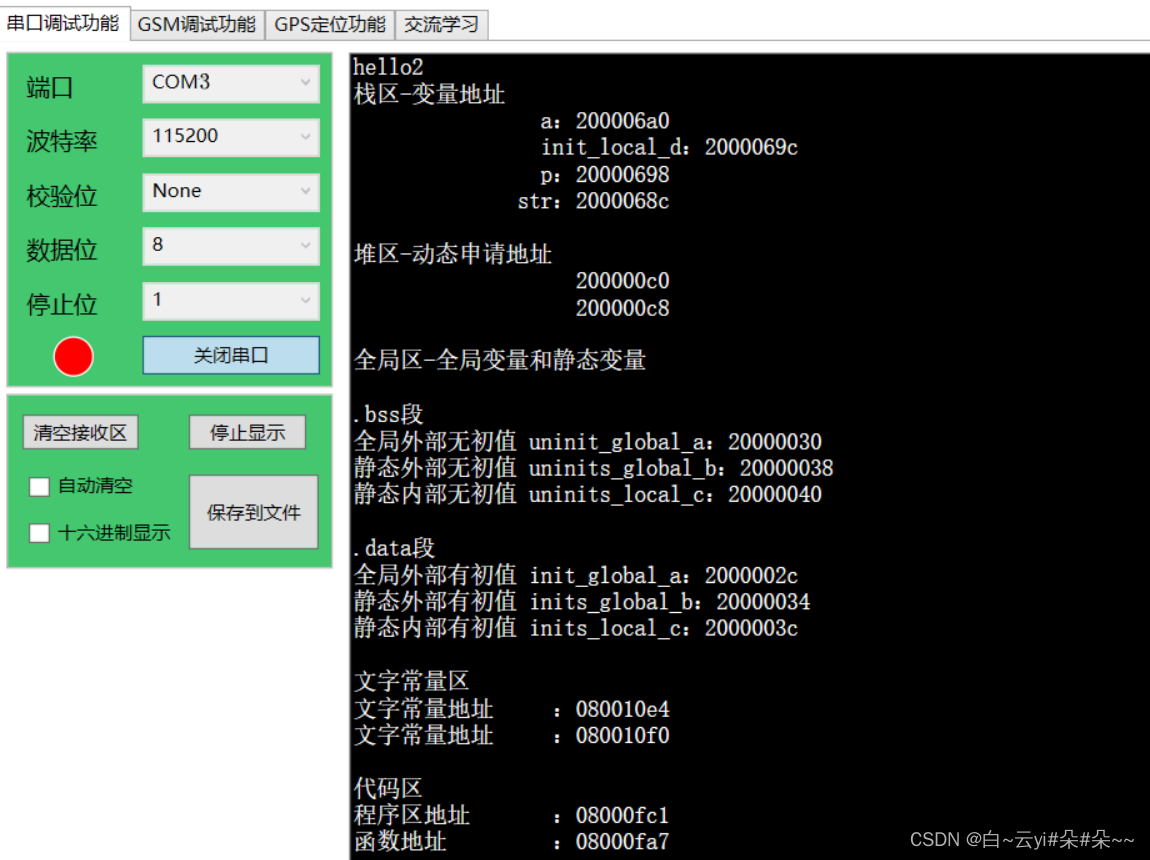Click the 文字常量地址 080010f0 line
1150x860 pixels.
[x=511, y=735]
